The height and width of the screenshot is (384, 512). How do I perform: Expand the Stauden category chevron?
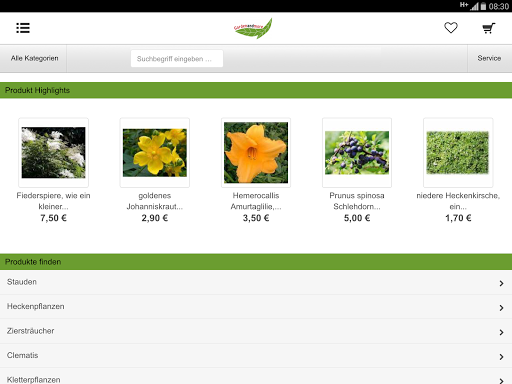(x=501, y=283)
